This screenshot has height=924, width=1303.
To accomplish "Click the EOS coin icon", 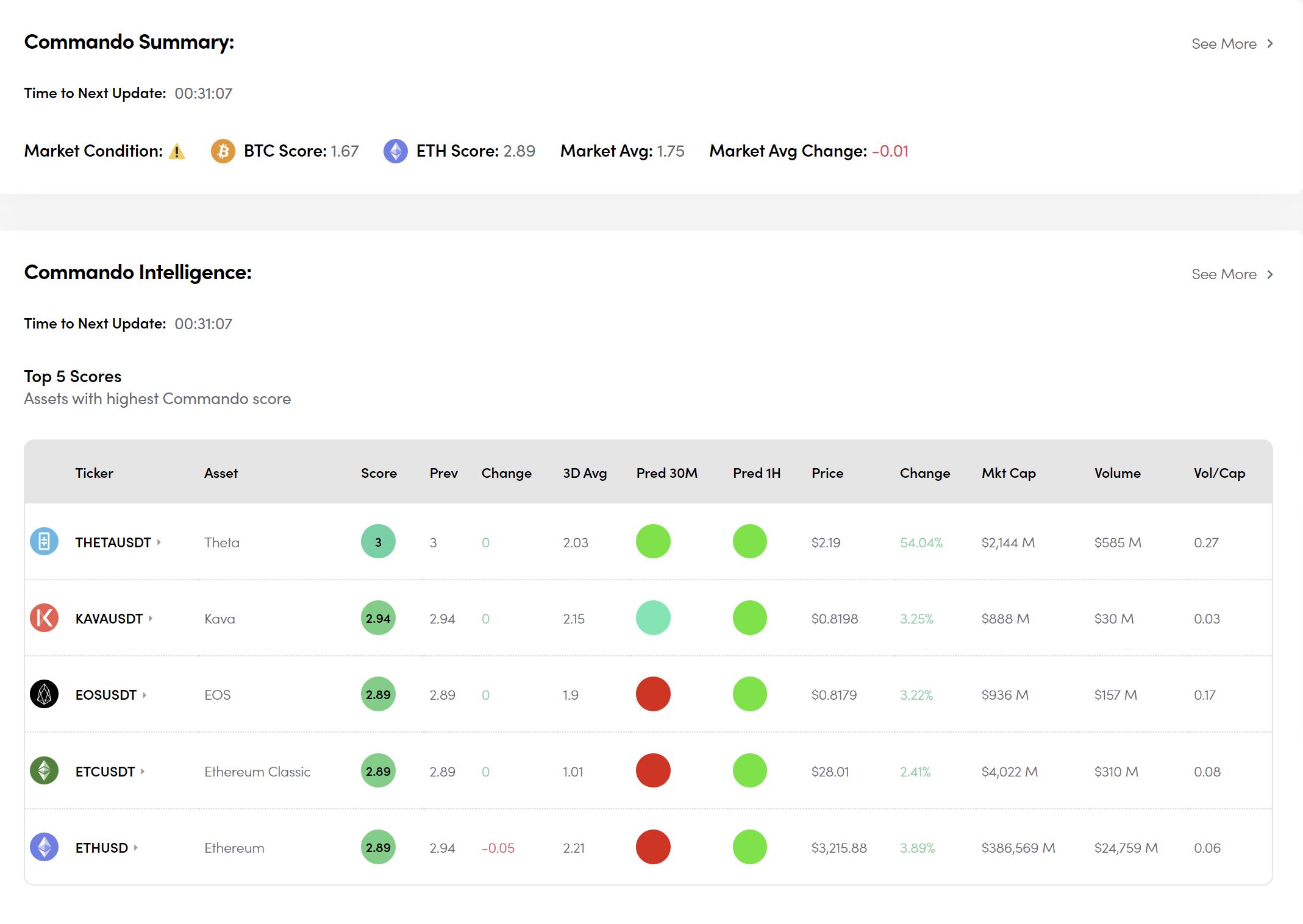I will coord(44,694).
